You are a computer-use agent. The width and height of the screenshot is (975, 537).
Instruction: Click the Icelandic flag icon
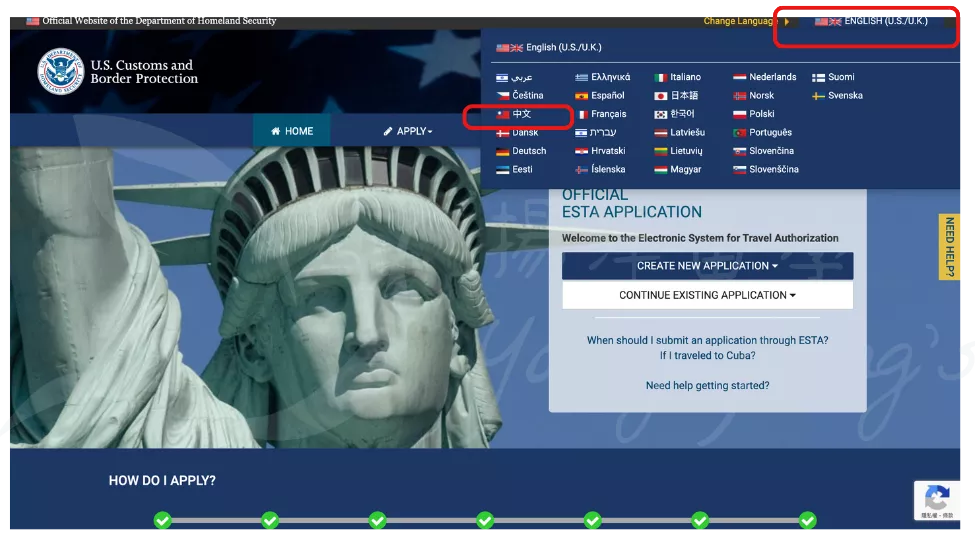click(x=581, y=170)
